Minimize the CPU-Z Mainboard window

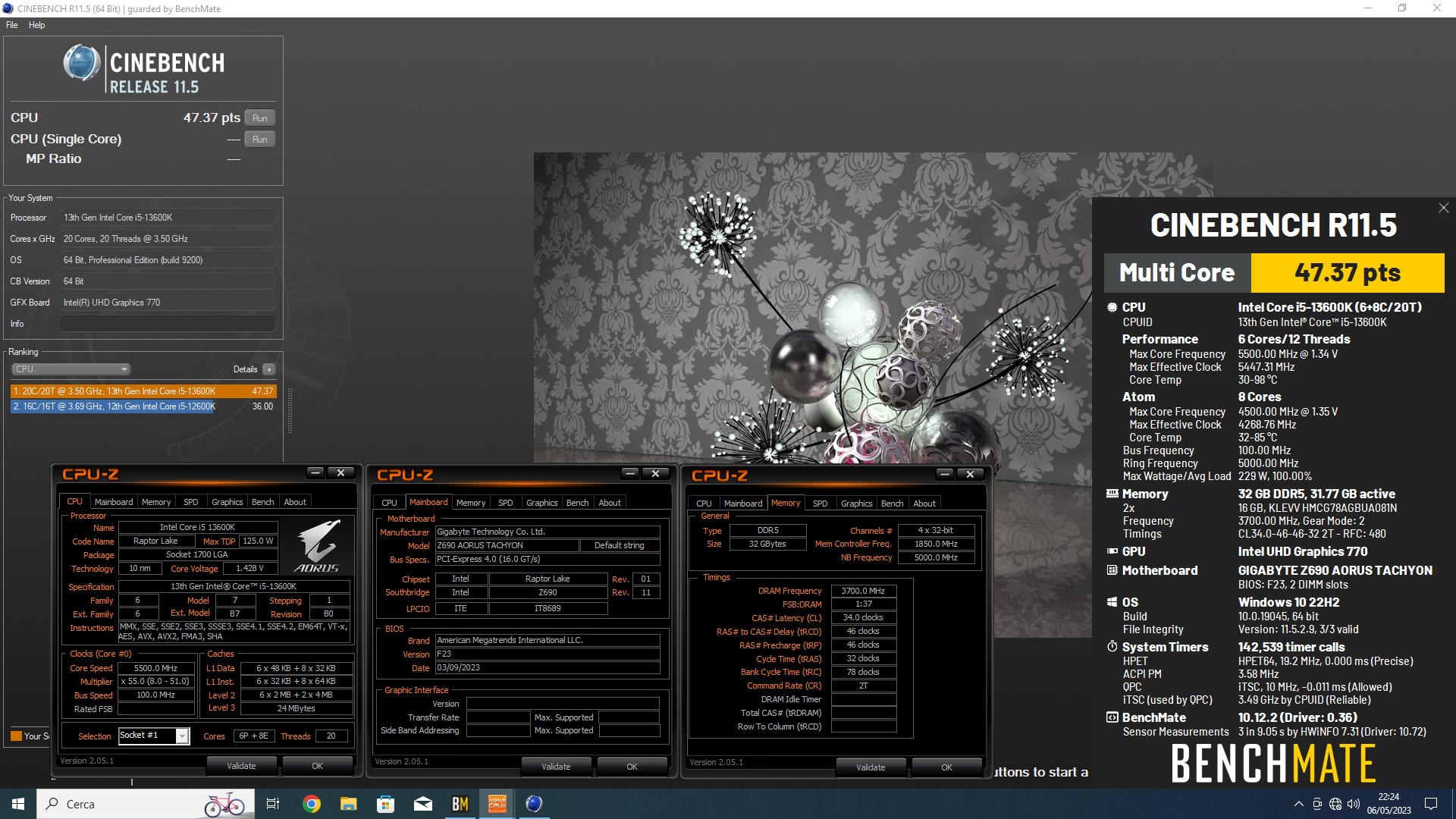(629, 473)
